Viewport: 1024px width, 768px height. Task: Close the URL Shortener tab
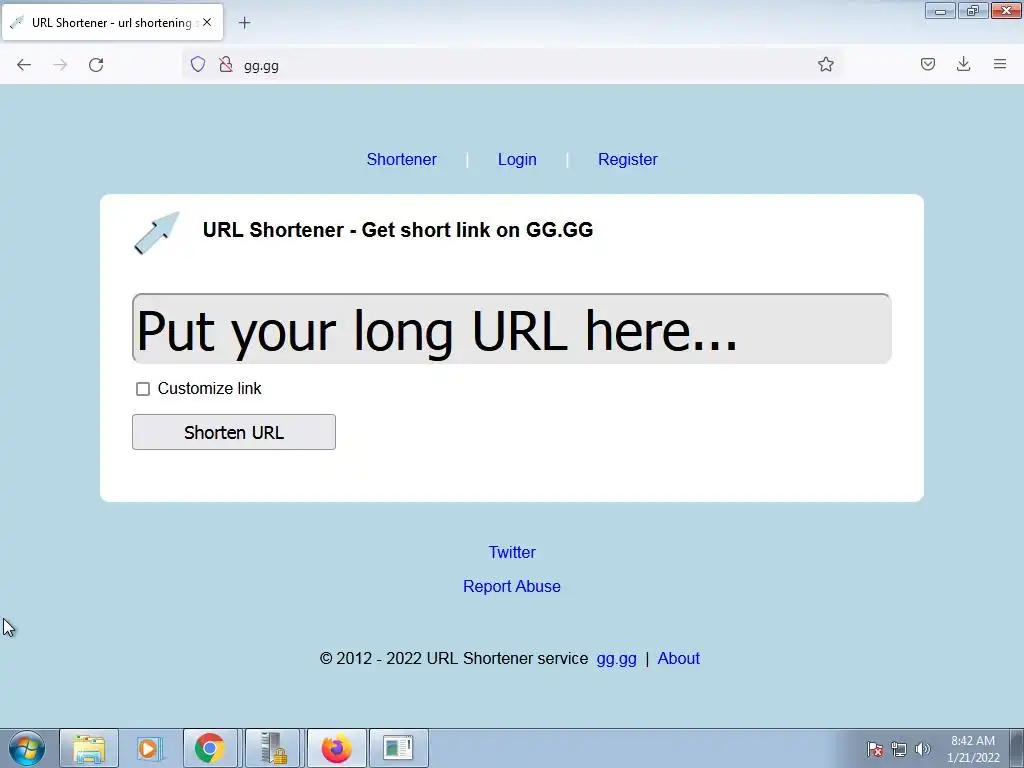[207, 22]
